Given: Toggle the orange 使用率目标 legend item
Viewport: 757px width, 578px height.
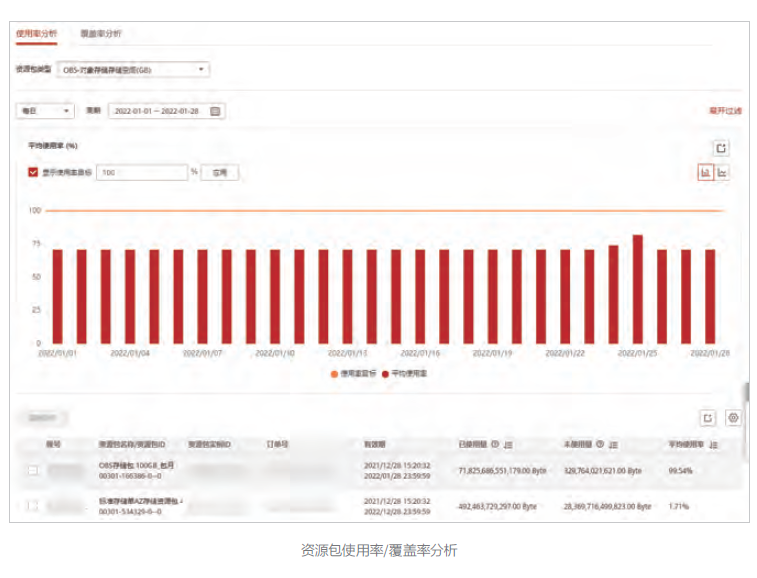Looking at the screenshot, I should (x=353, y=373).
